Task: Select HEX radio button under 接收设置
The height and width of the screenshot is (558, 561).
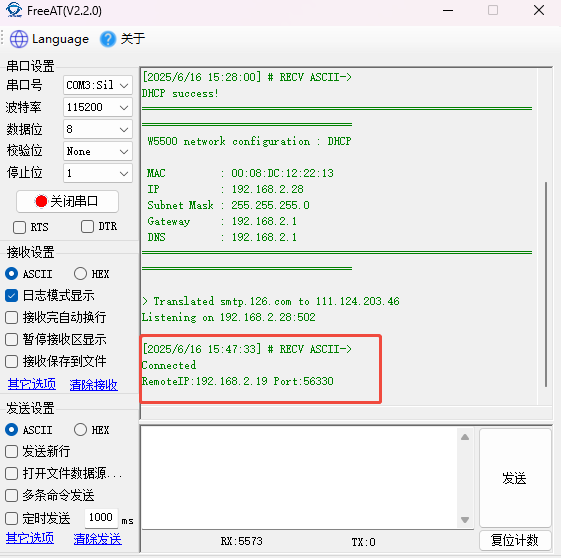Action: [x=80, y=274]
